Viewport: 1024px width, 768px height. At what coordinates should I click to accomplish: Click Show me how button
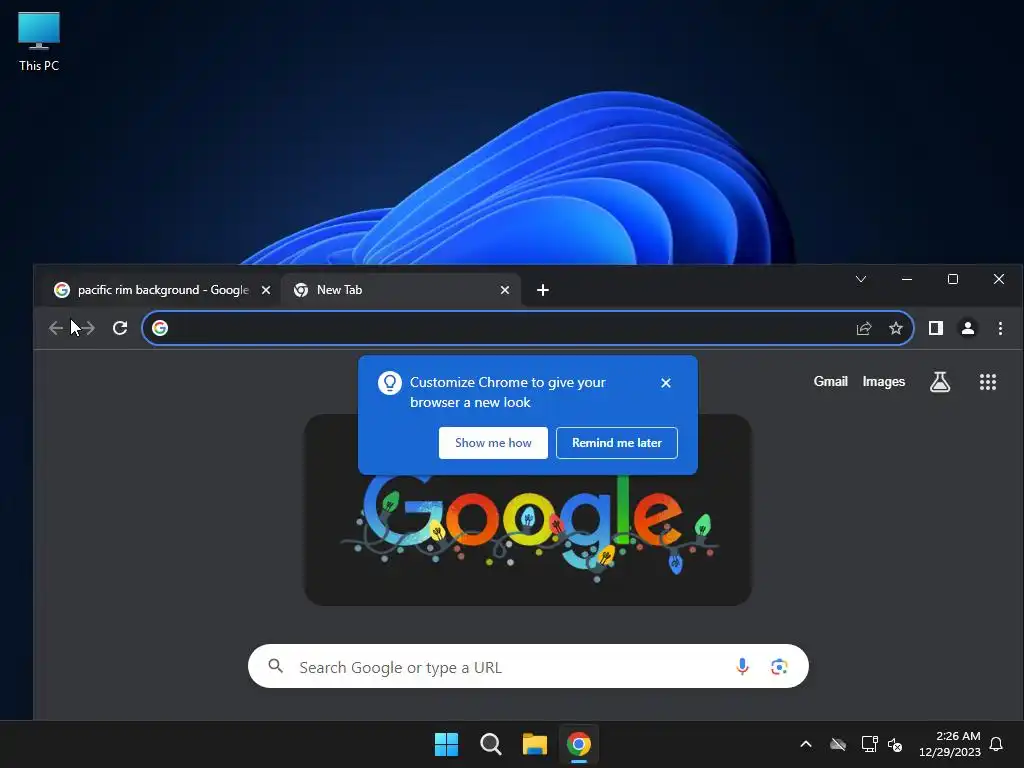pos(493,443)
